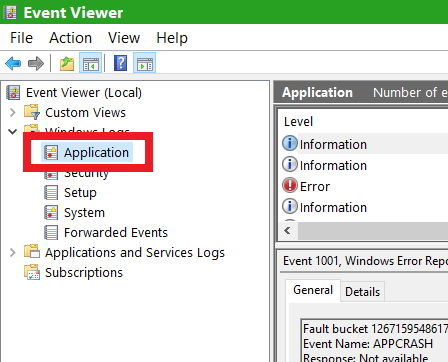Open the Help question mark icon
This screenshot has width=448, height=362.
point(120,63)
